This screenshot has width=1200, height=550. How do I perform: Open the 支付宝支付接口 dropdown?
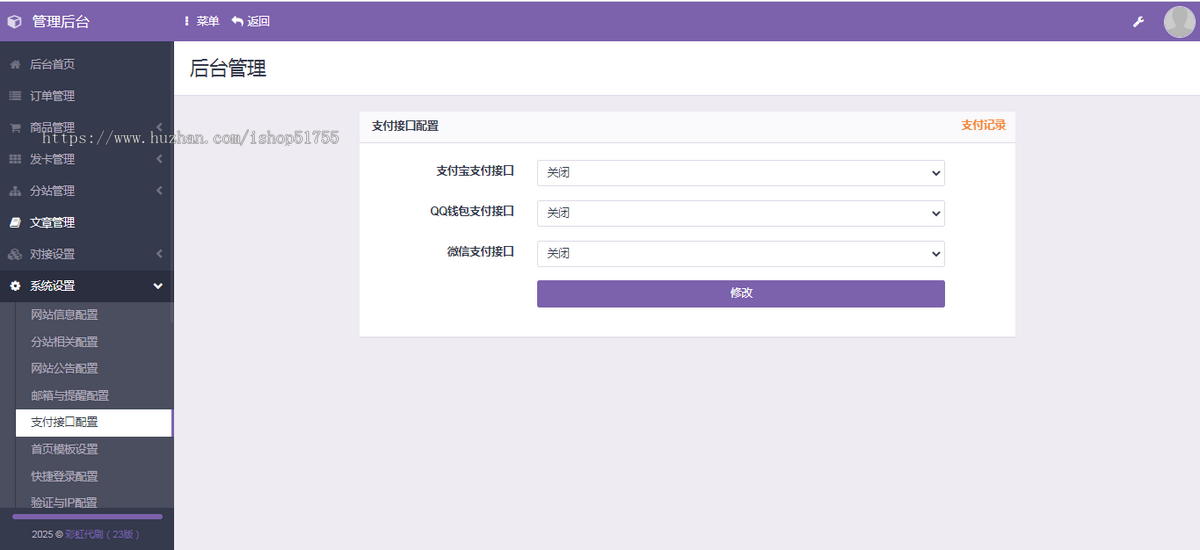click(741, 173)
